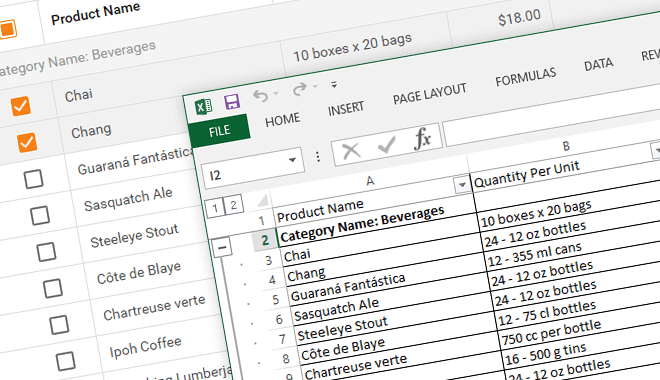Click the header select-all orange checkbox

tap(7, 29)
